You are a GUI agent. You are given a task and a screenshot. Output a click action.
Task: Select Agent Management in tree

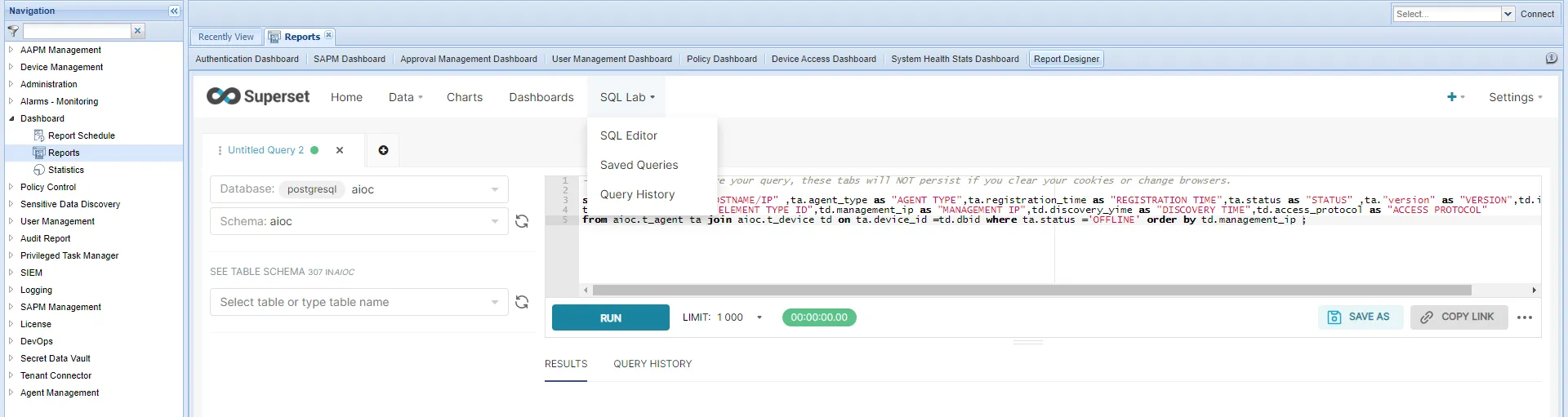60,393
